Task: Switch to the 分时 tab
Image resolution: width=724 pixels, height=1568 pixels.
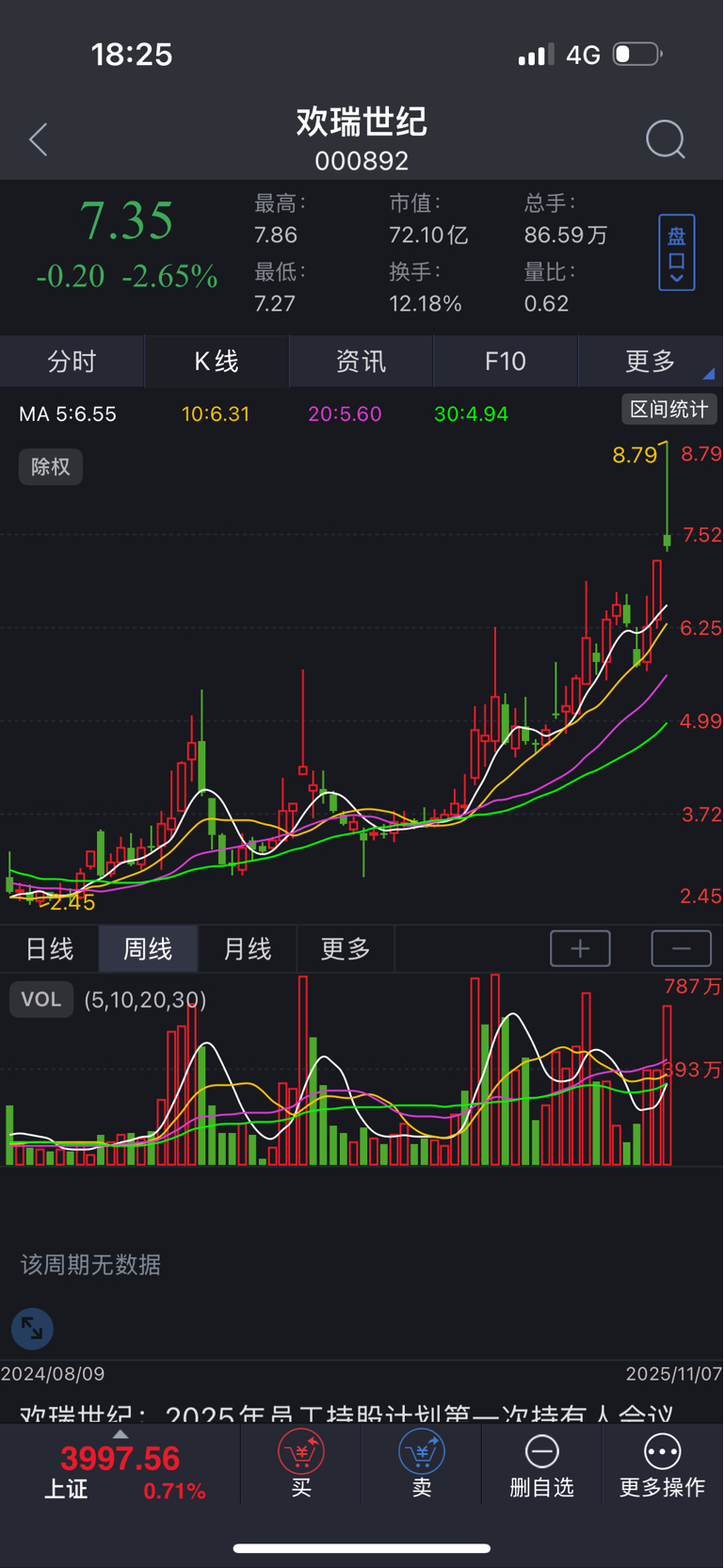Action: (x=72, y=362)
